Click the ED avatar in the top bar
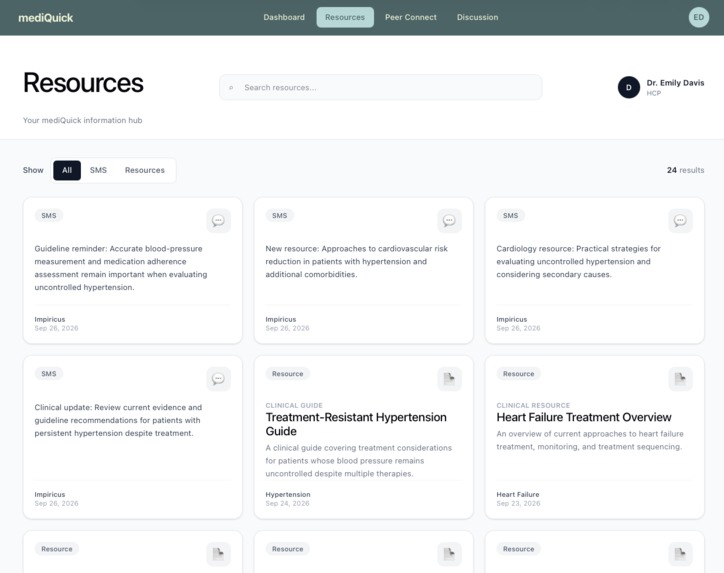 pyautogui.click(x=699, y=18)
